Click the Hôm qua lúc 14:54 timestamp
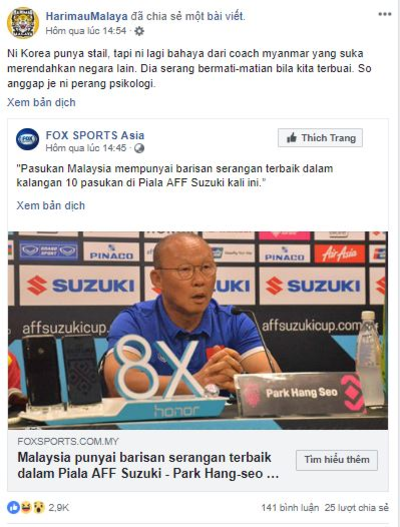 coord(86,31)
